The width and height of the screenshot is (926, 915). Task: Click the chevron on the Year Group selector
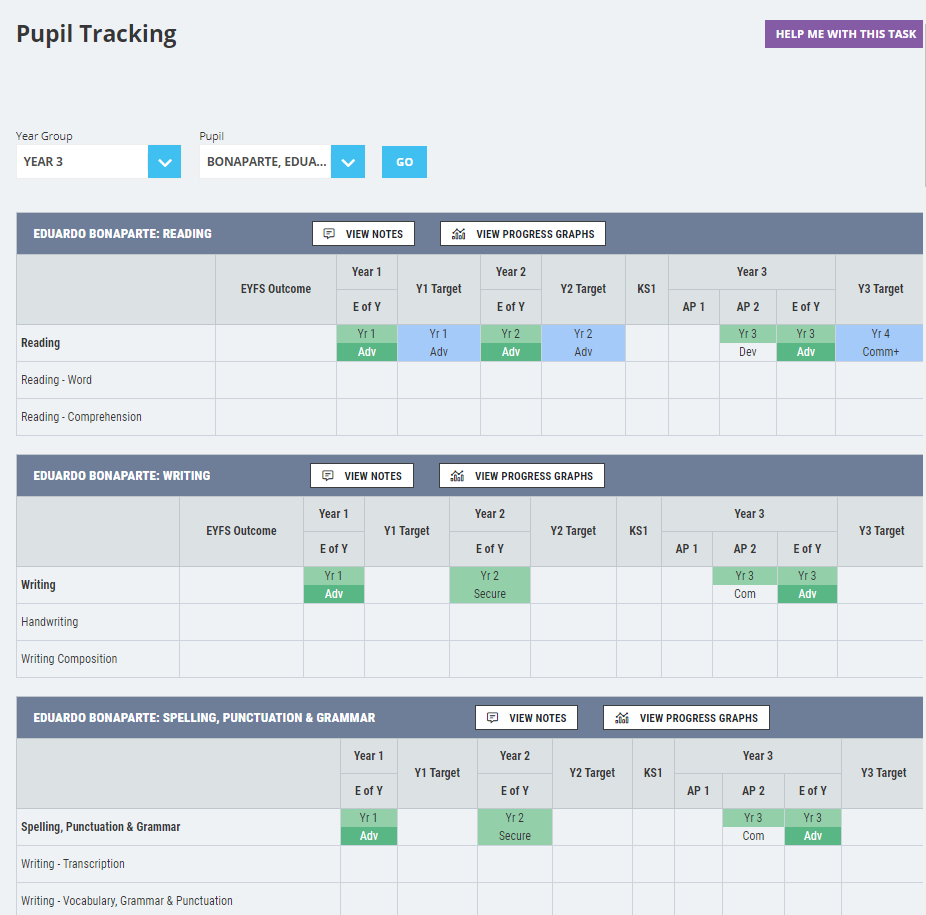pyautogui.click(x=163, y=161)
